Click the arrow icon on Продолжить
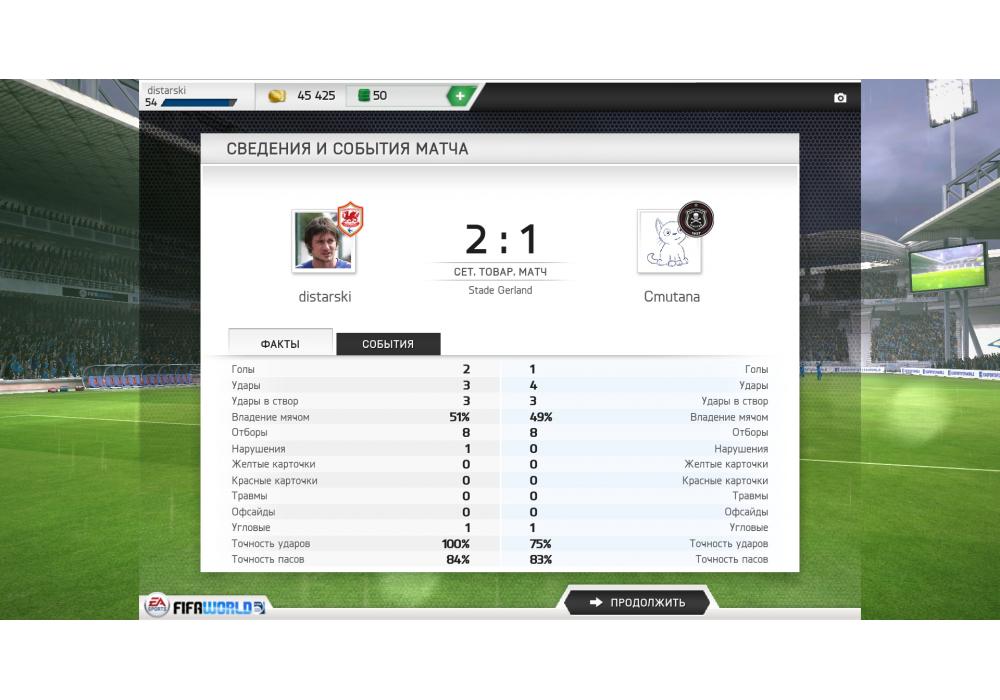This screenshot has width=1000, height=700. (x=596, y=602)
